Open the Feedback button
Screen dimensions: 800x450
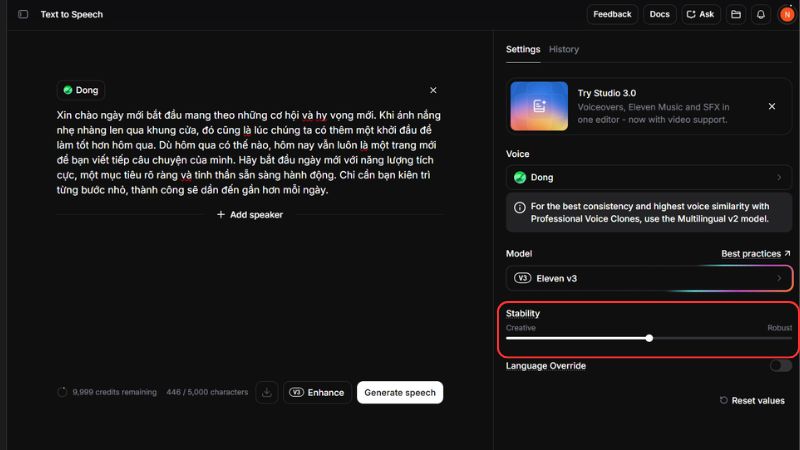tap(612, 14)
